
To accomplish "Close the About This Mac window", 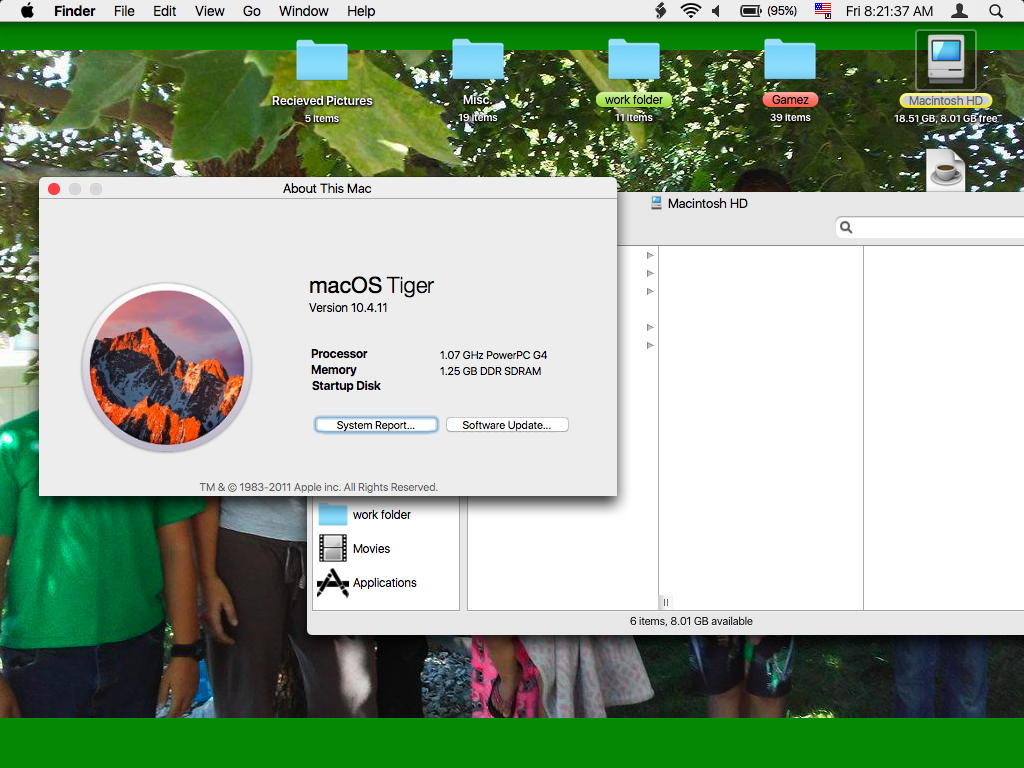I will tap(54, 189).
